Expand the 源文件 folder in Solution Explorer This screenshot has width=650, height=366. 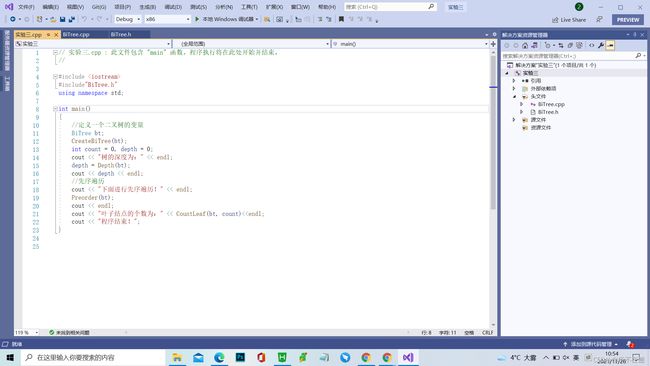514,120
